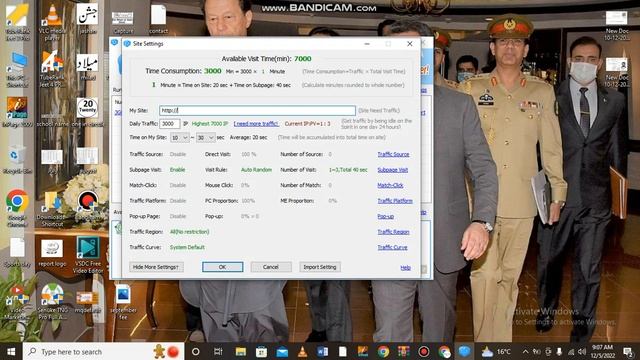
Task: Launch the Google Chrome desktop shortcut
Action: (17, 207)
